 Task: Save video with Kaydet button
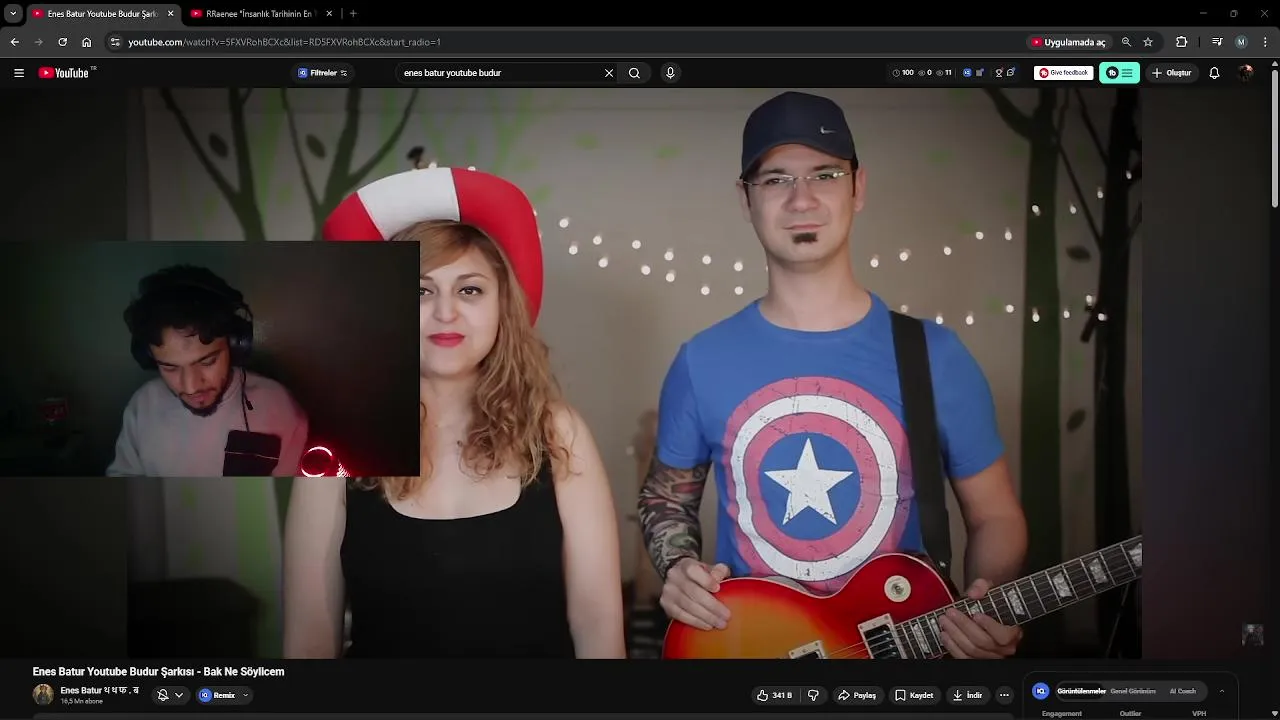[x=914, y=695]
